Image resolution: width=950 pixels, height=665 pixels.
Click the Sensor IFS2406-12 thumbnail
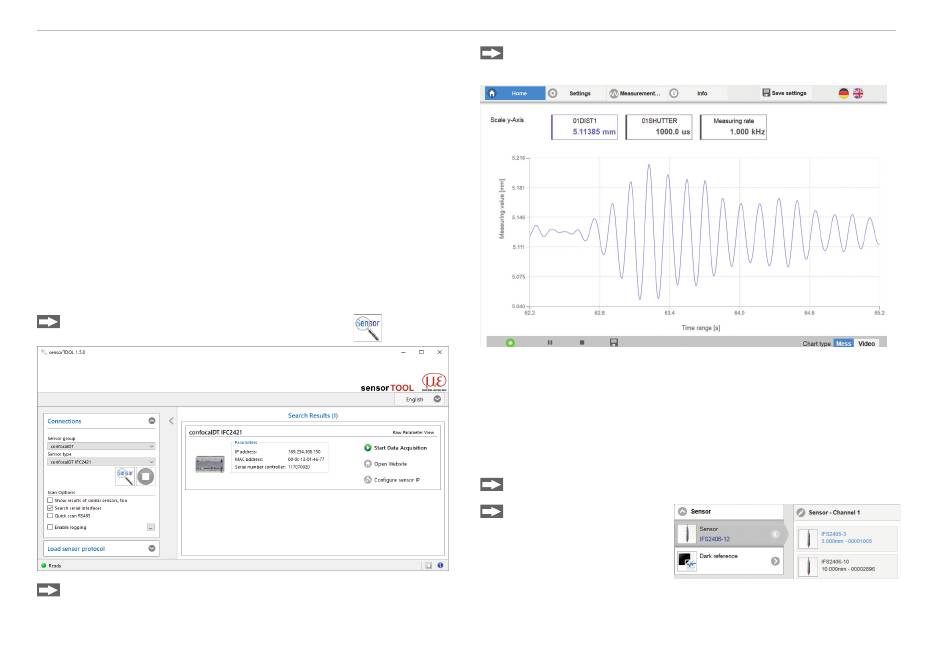pyautogui.click(x=686, y=534)
